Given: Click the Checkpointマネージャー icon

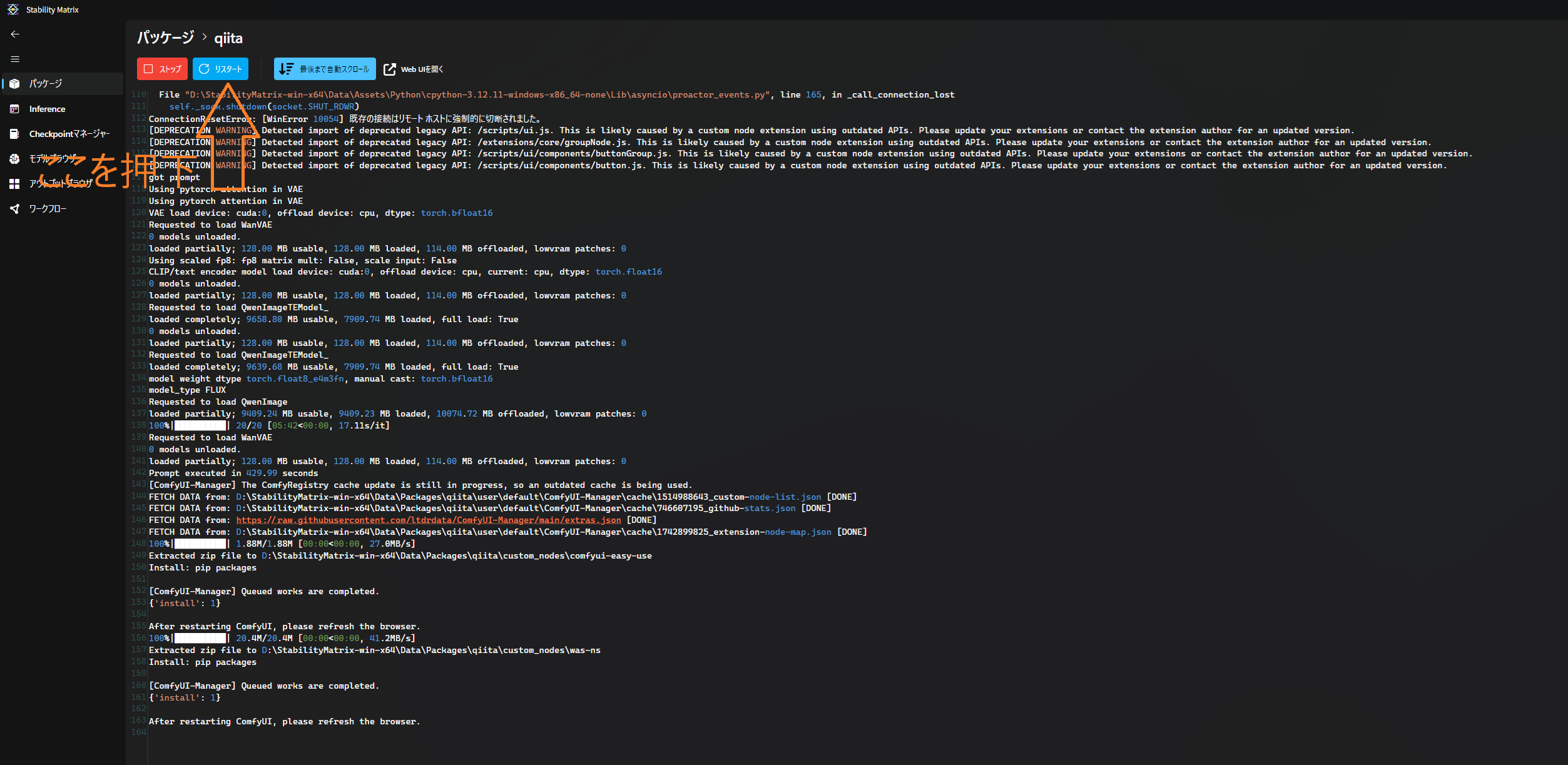Looking at the screenshot, I should 14,134.
